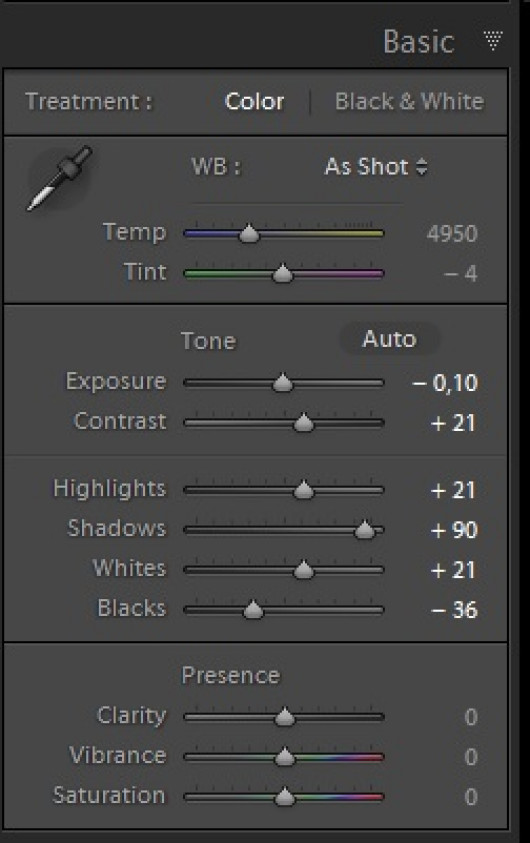Viewport: 530px width, 843px height.
Task: Click the Clarity value 0 field
Action: pyautogui.click(x=471, y=717)
